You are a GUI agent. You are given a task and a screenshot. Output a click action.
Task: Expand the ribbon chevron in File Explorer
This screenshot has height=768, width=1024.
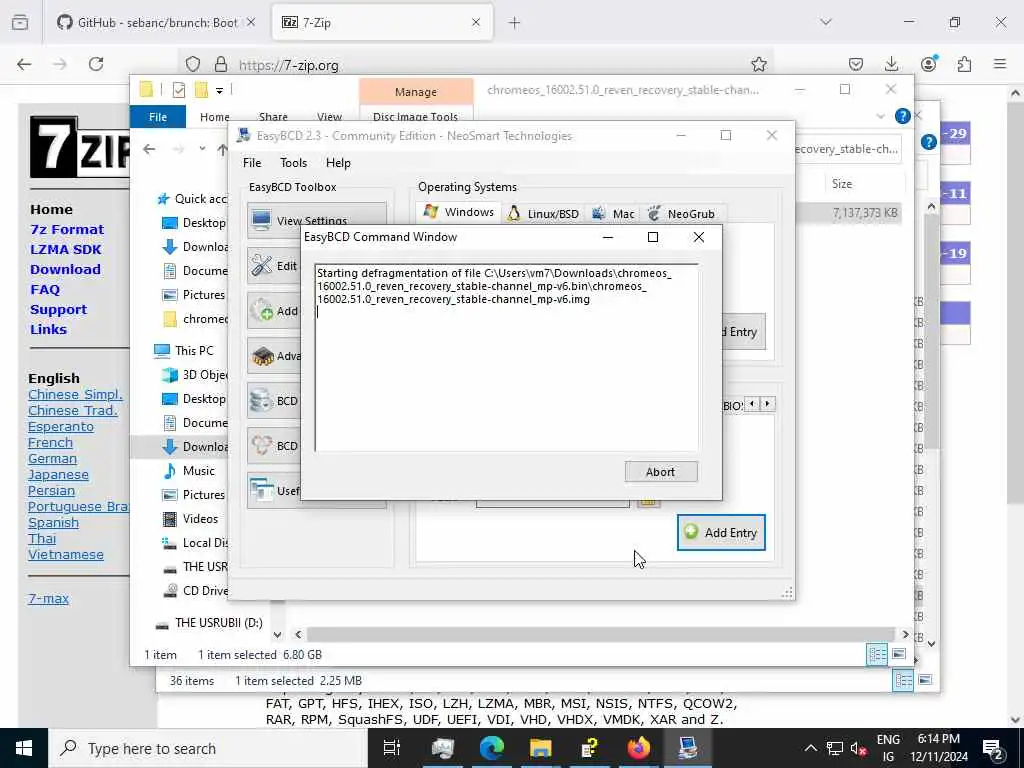(x=880, y=116)
